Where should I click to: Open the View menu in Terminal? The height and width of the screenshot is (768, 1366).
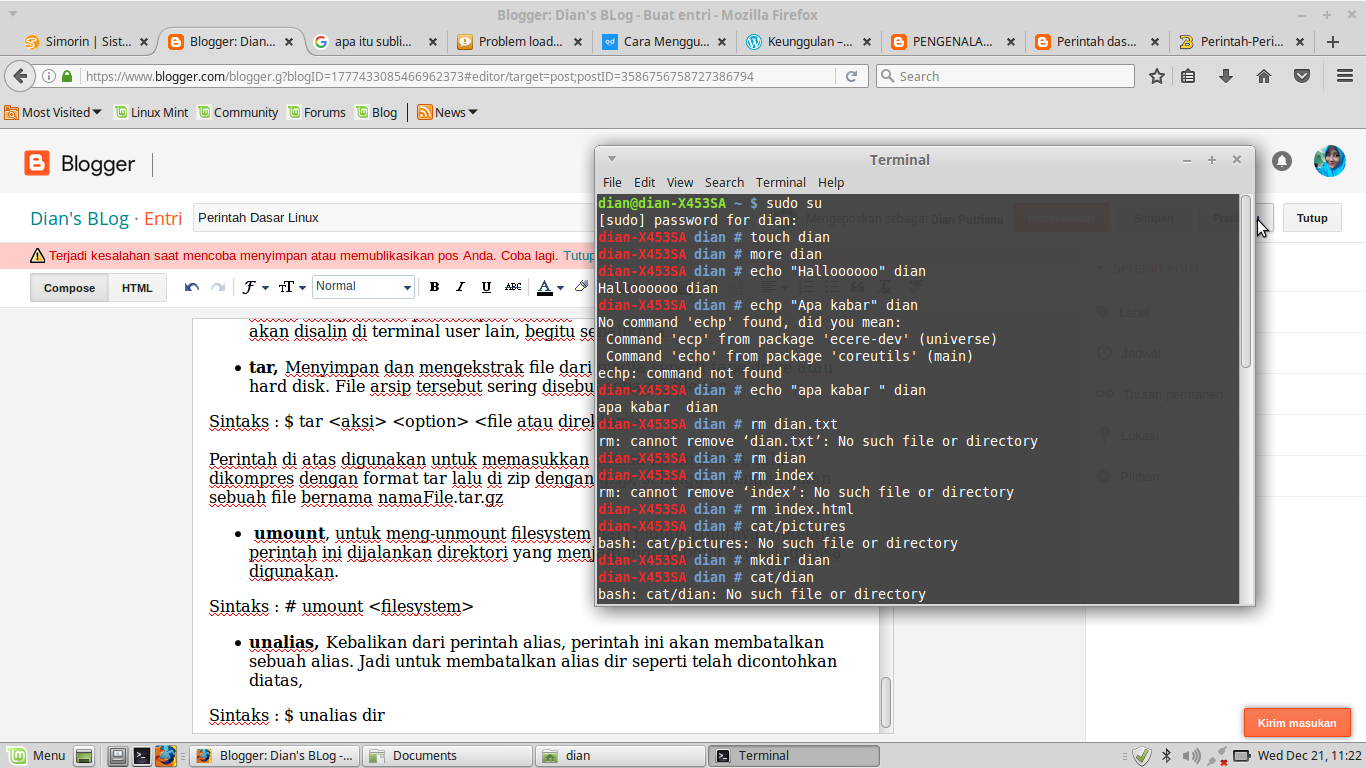tap(680, 182)
